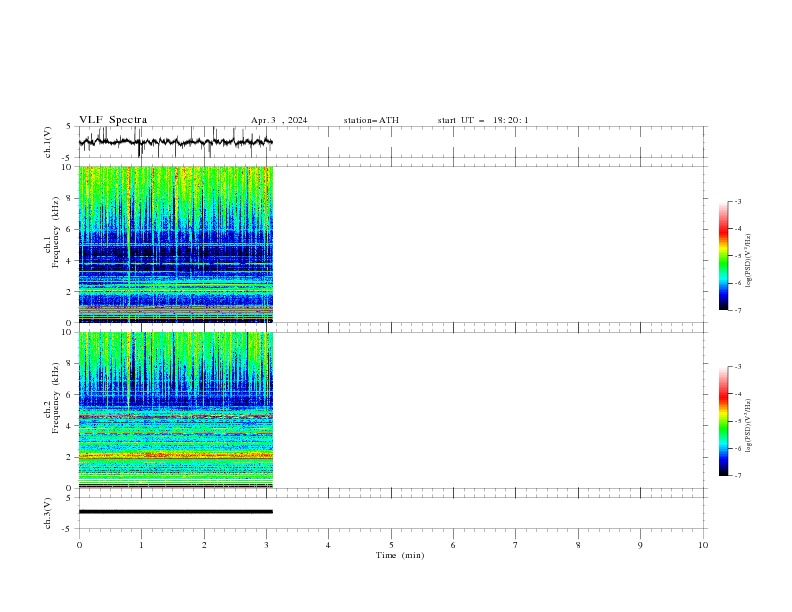Click the '-6' label on the ch.2 color bar
The image size is (792, 612).
(737, 448)
